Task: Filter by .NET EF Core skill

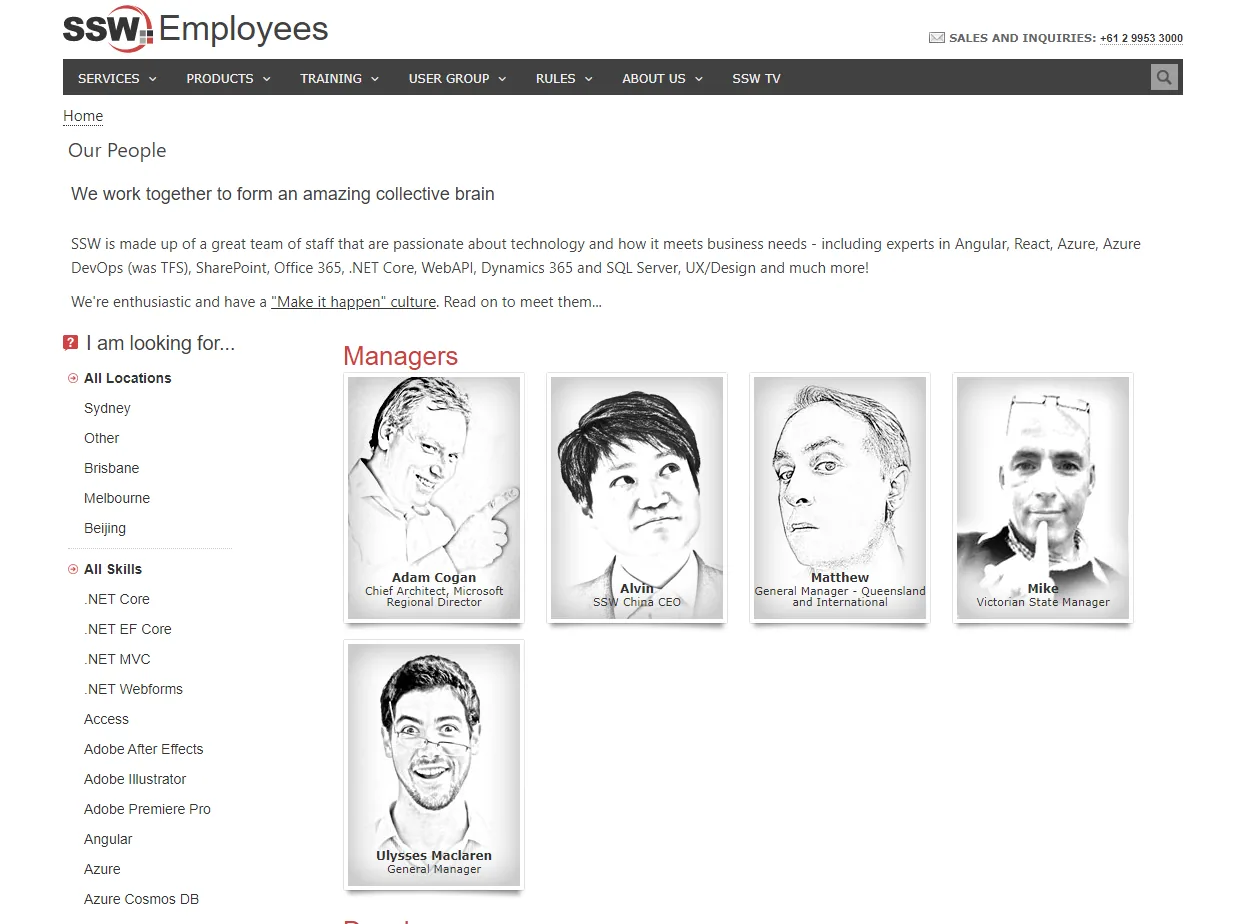Action: click(x=128, y=629)
